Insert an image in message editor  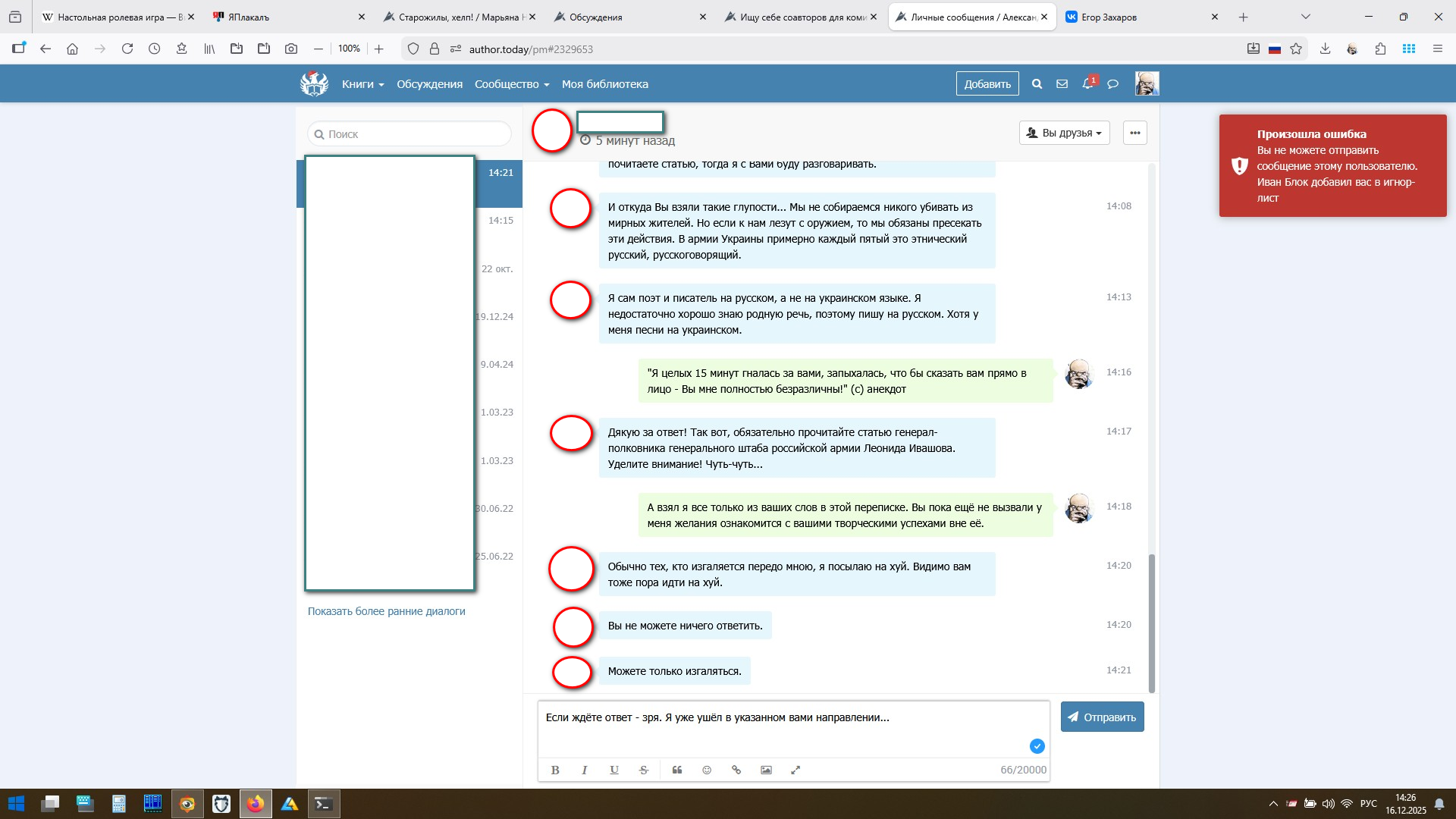pyautogui.click(x=766, y=770)
